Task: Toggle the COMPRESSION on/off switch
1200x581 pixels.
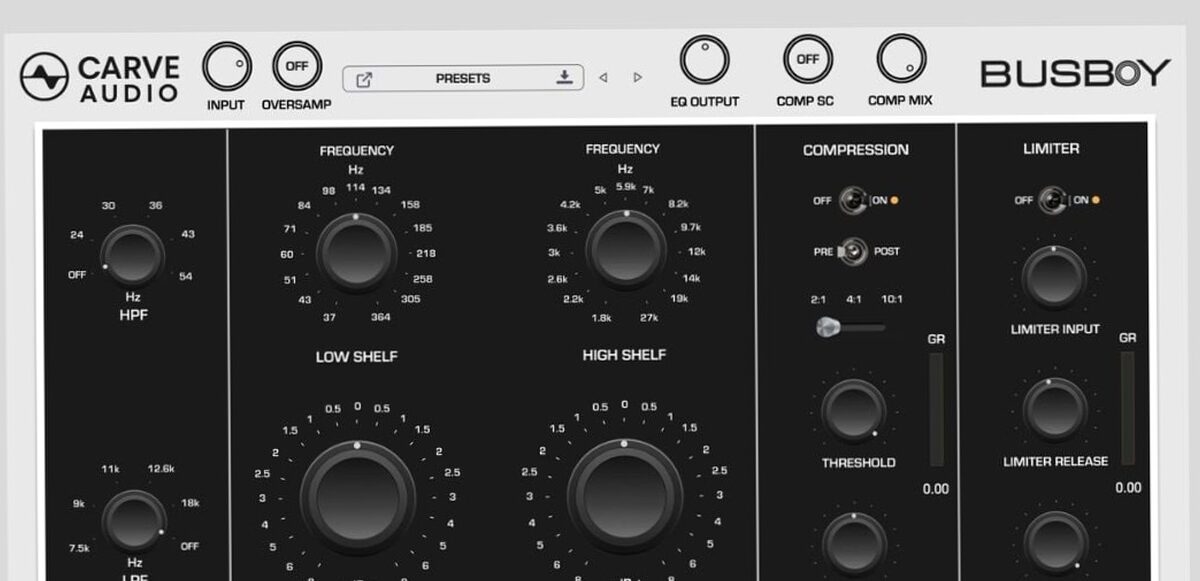Action: pos(855,200)
